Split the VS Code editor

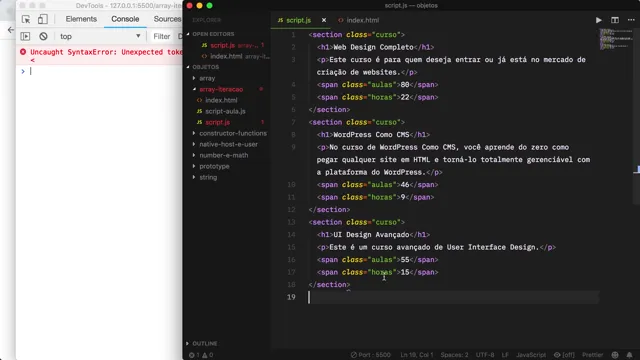coord(615,20)
